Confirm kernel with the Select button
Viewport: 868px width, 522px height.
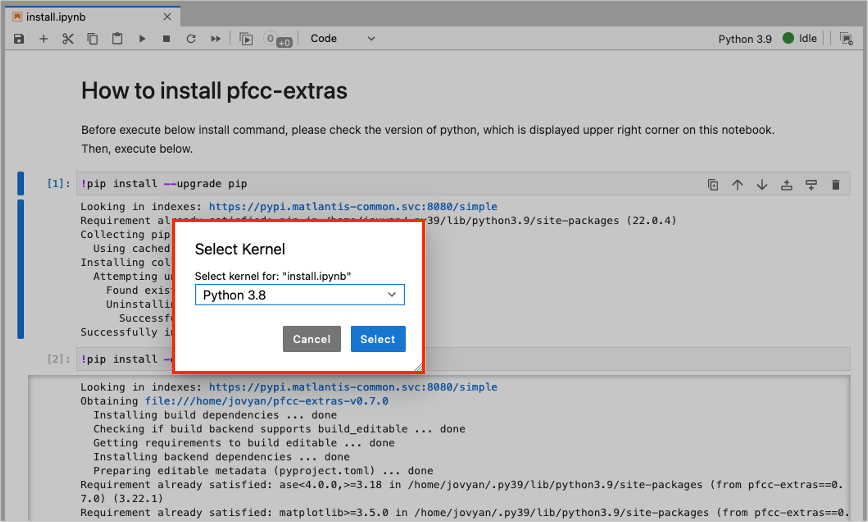(x=378, y=339)
